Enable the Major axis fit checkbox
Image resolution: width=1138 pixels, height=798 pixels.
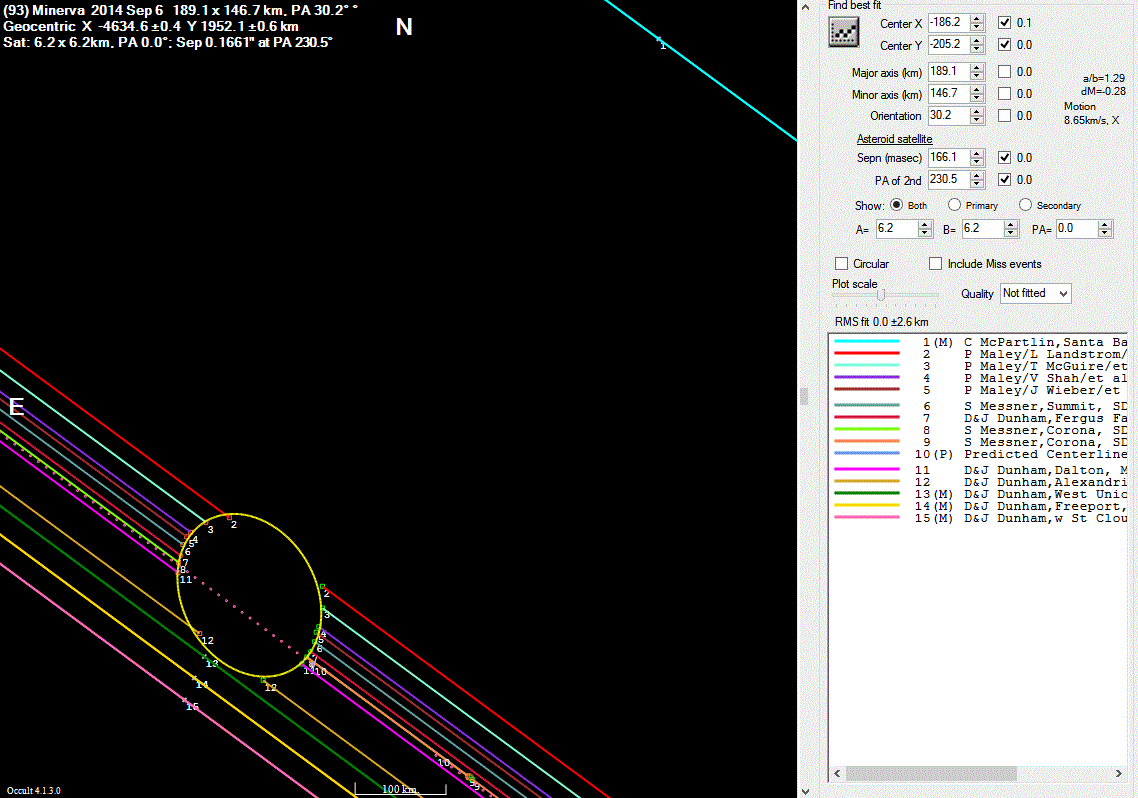click(1004, 71)
